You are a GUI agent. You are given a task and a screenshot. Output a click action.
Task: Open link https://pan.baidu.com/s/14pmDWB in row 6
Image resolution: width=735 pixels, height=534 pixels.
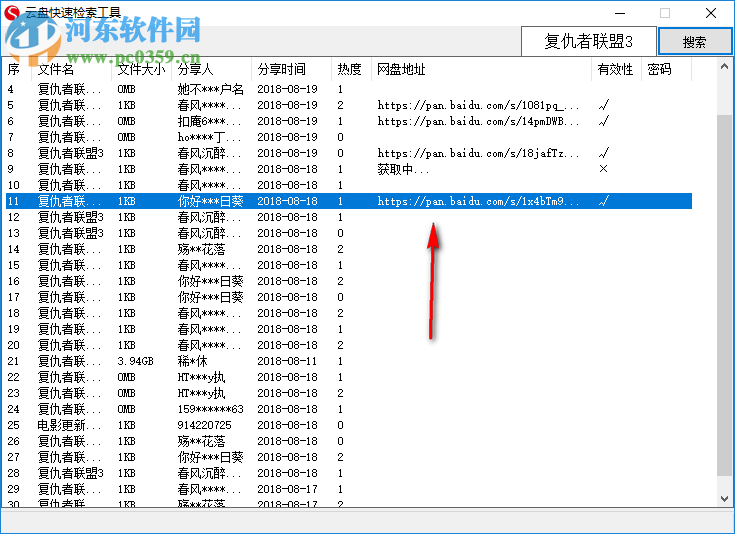(x=478, y=121)
